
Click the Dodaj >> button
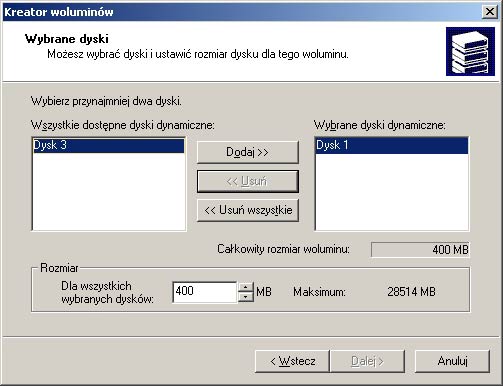(248, 152)
